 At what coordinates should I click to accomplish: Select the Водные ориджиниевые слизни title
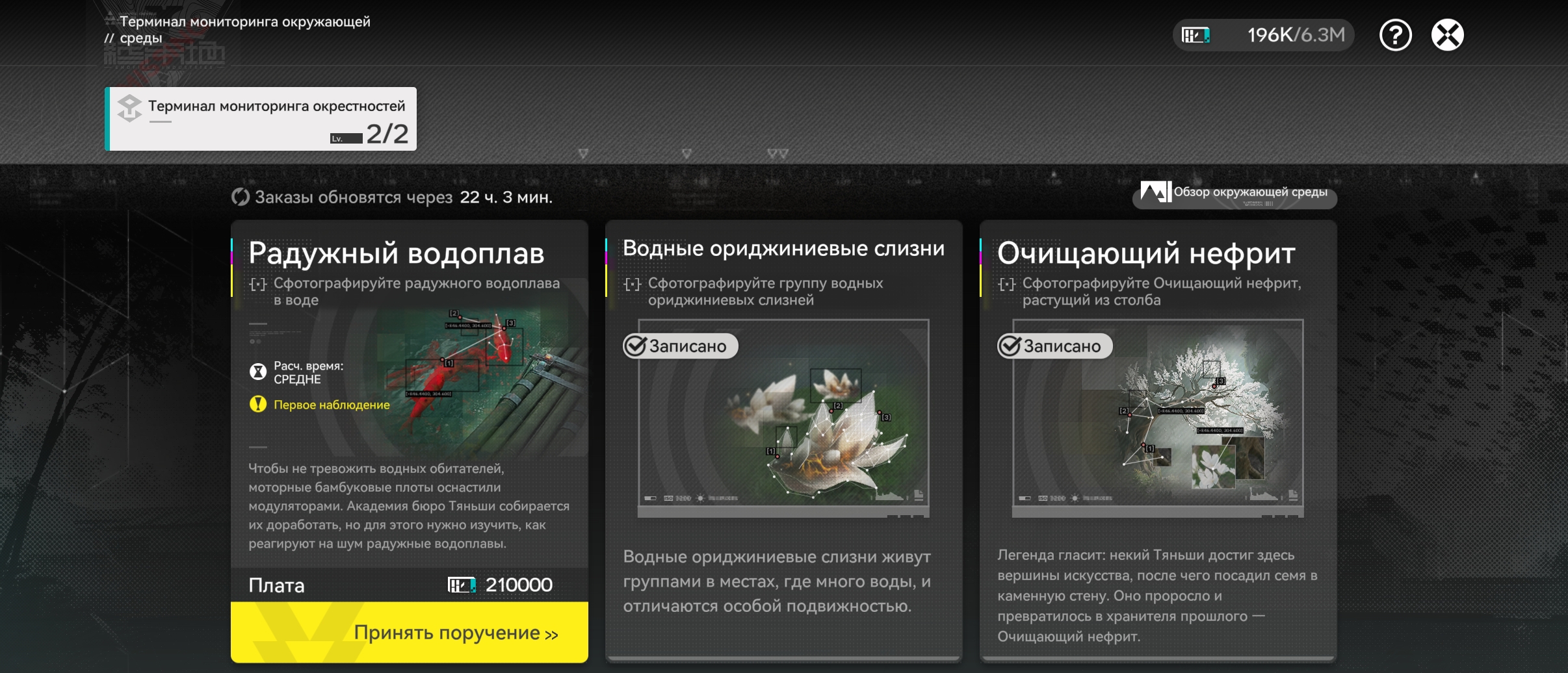click(783, 249)
